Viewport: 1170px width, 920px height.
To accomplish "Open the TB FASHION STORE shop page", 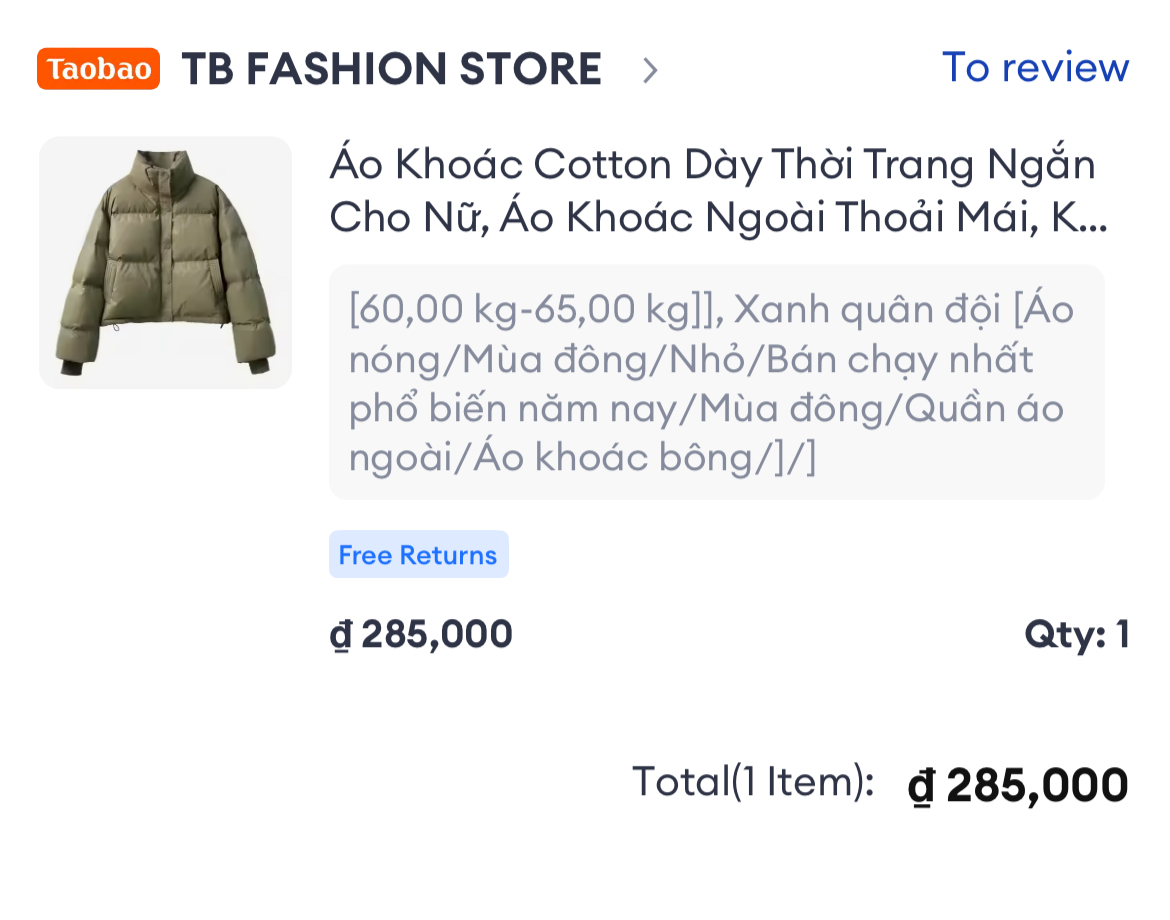I will pyautogui.click(x=391, y=69).
